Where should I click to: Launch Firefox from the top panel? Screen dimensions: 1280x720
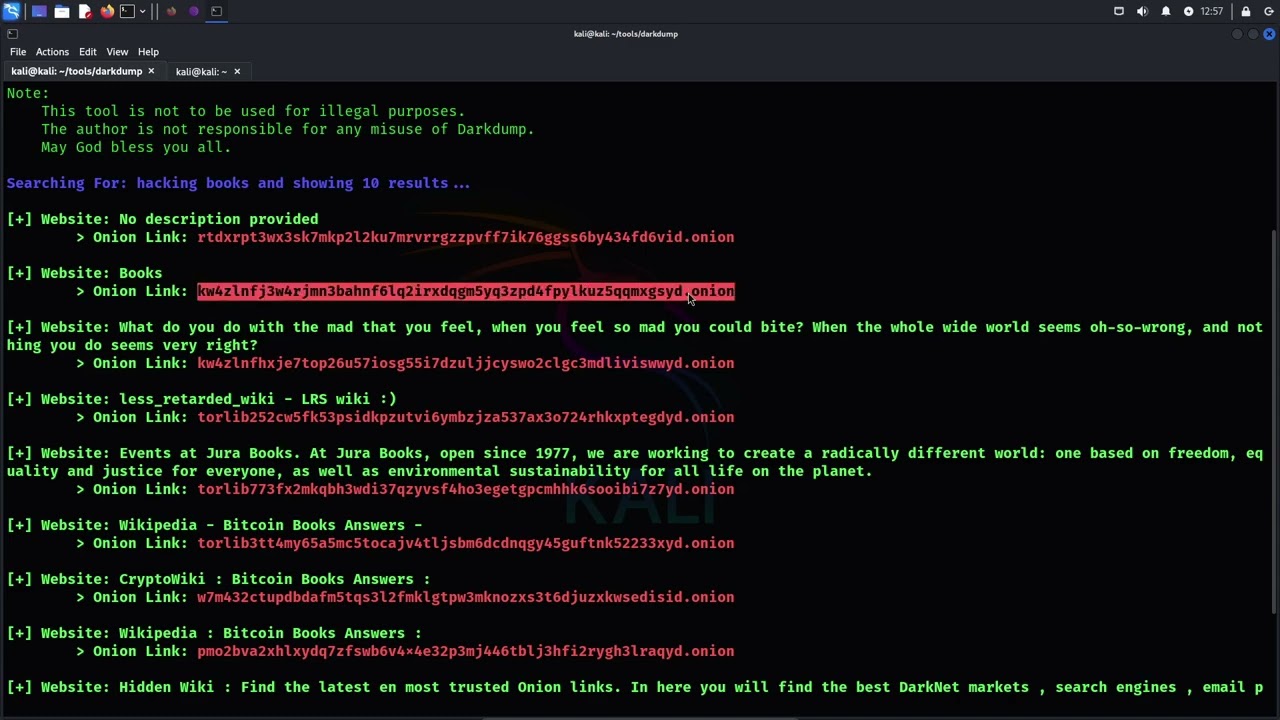107,11
